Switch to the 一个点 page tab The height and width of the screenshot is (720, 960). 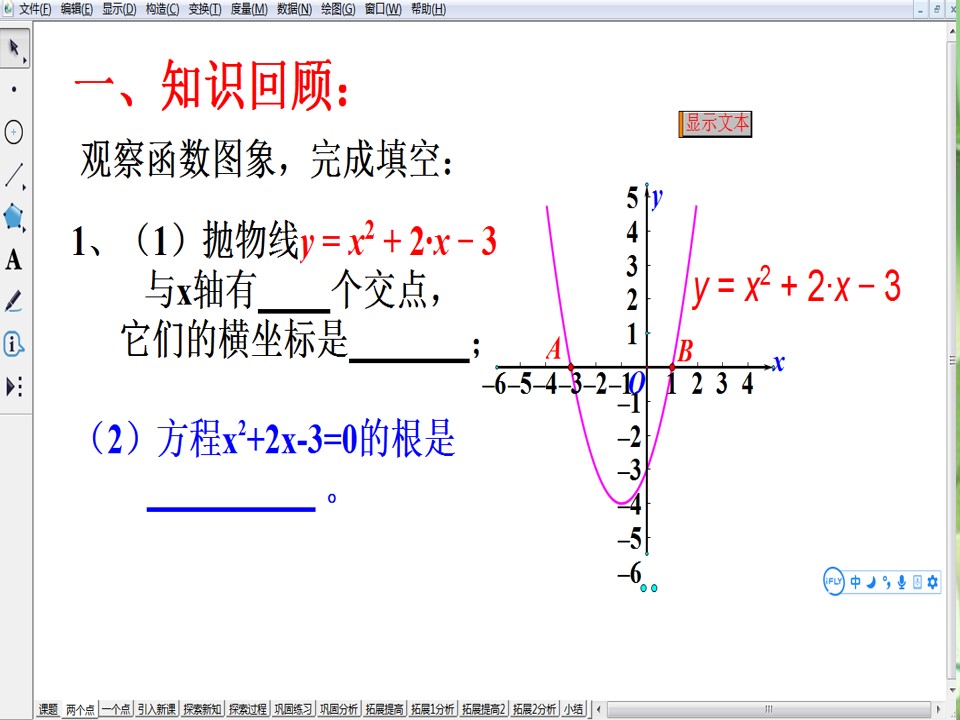(116, 710)
